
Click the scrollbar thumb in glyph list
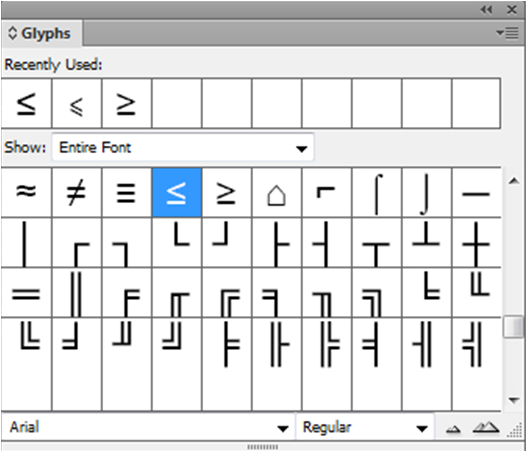coord(514,326)
